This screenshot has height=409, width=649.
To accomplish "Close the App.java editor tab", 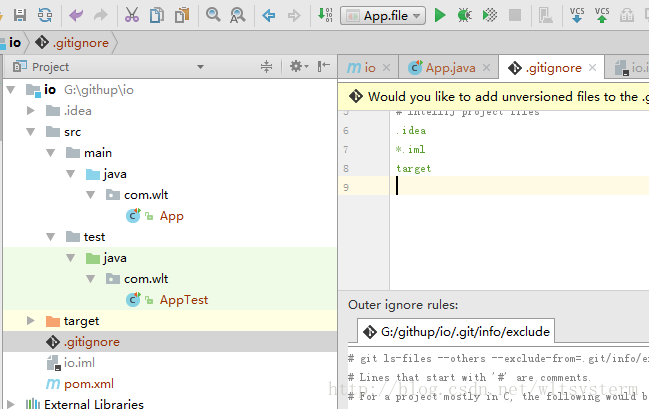I will pyautogui.click(x=487, y=67).
